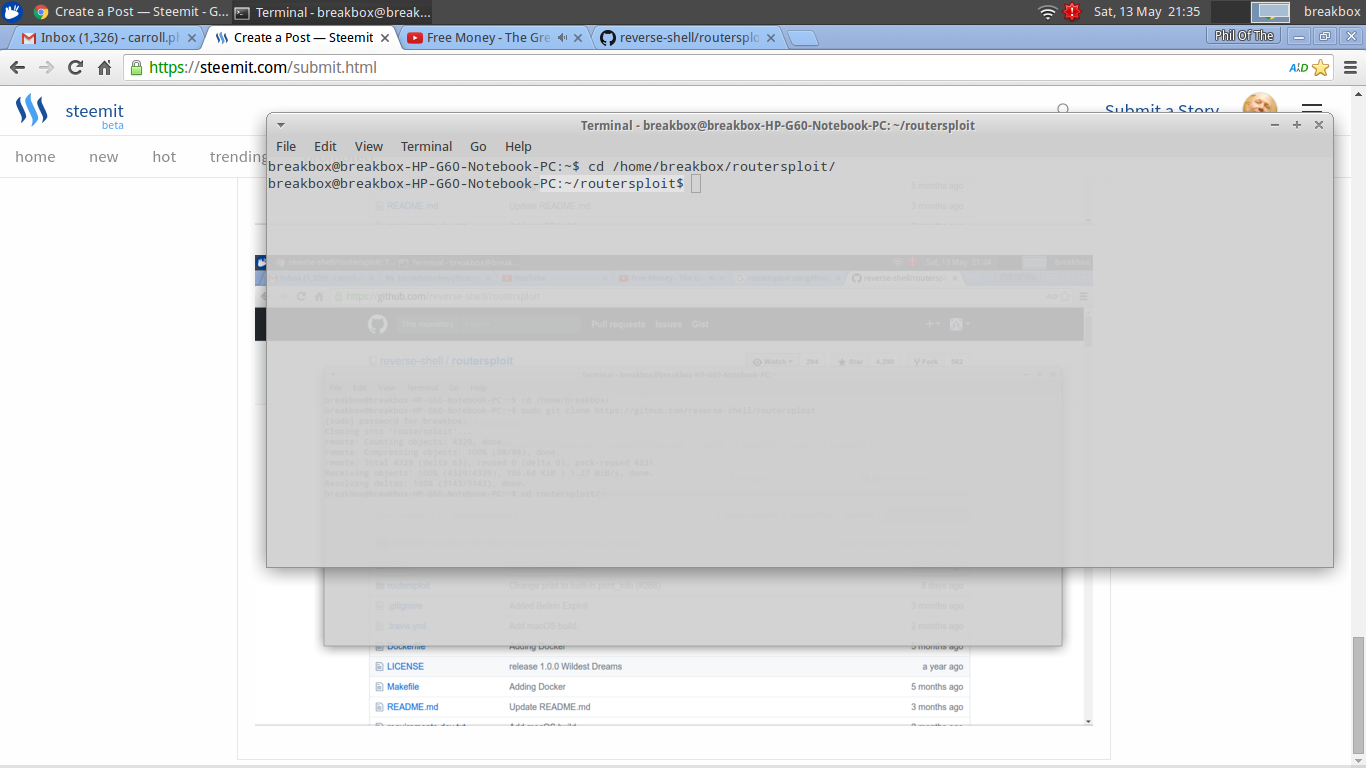1366x768 pixels.
Task: Close the Gmail Inbox tab
Action: 192,38
